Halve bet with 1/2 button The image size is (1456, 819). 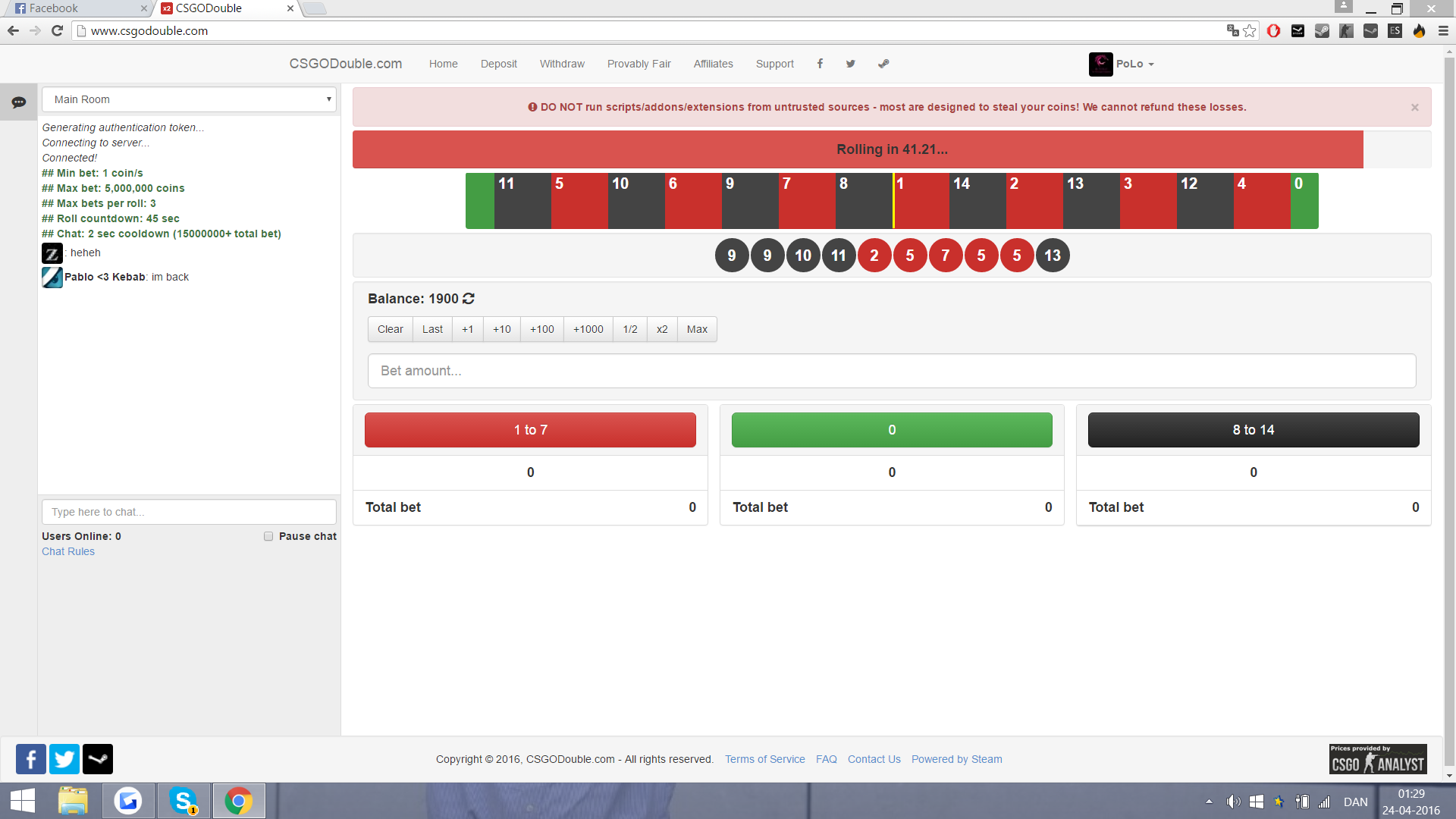click(630, 329)
